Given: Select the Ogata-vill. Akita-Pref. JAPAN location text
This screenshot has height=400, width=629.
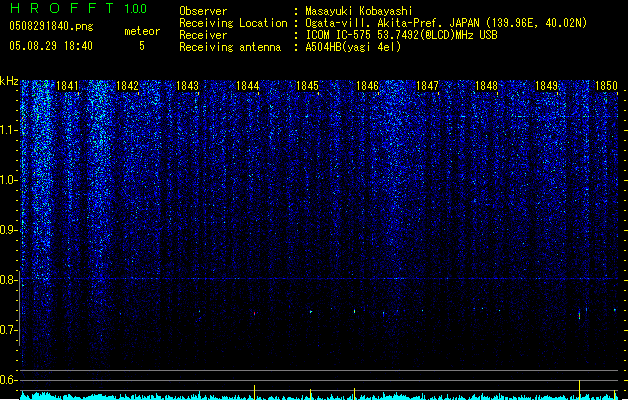Looking at the screenshot, I should (446, 23).
